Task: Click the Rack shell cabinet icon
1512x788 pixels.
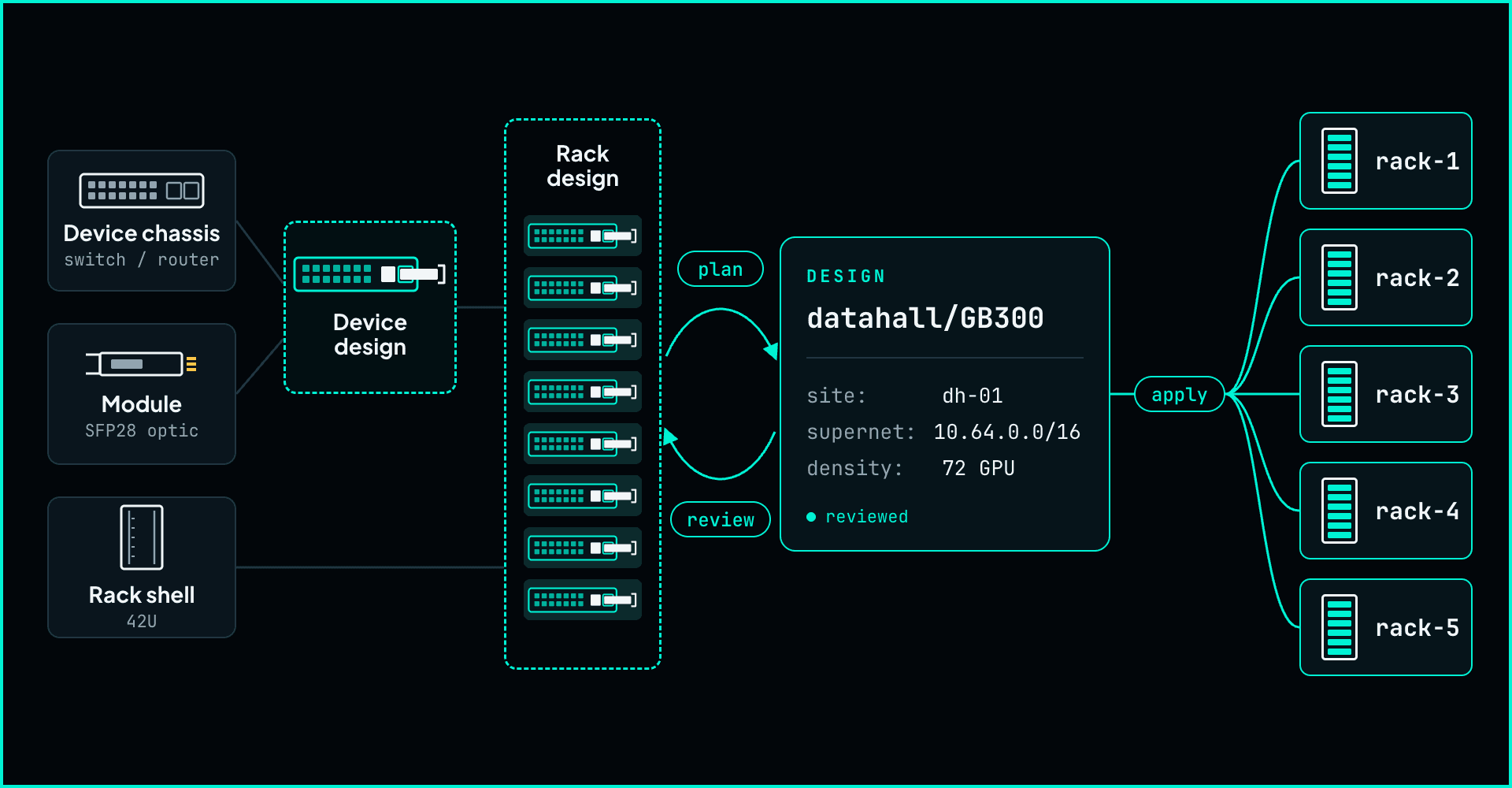Action: point(142,537)
